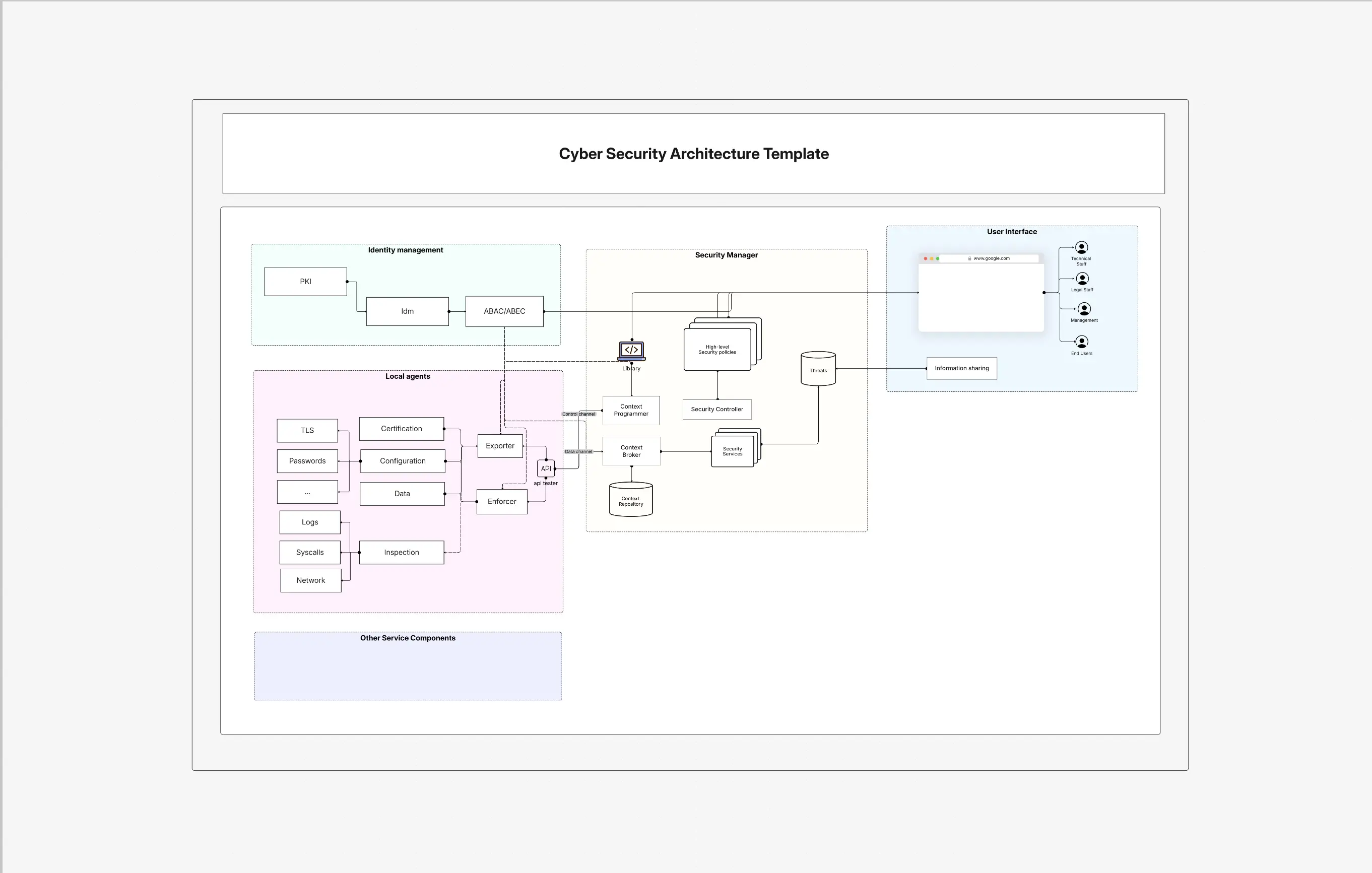Screen dimensions: 1372x873
Task: Select the Enforcer box
Action: tap(501, 502)
